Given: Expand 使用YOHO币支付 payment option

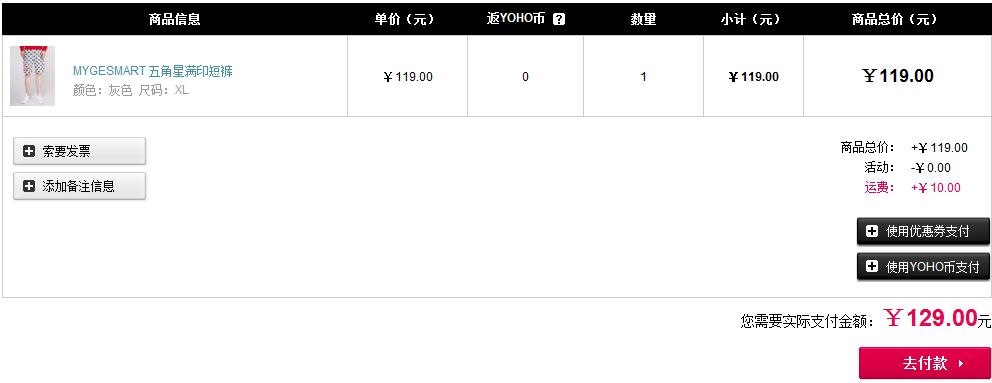Looking at the screenshot, I should [x=923, y=267].
